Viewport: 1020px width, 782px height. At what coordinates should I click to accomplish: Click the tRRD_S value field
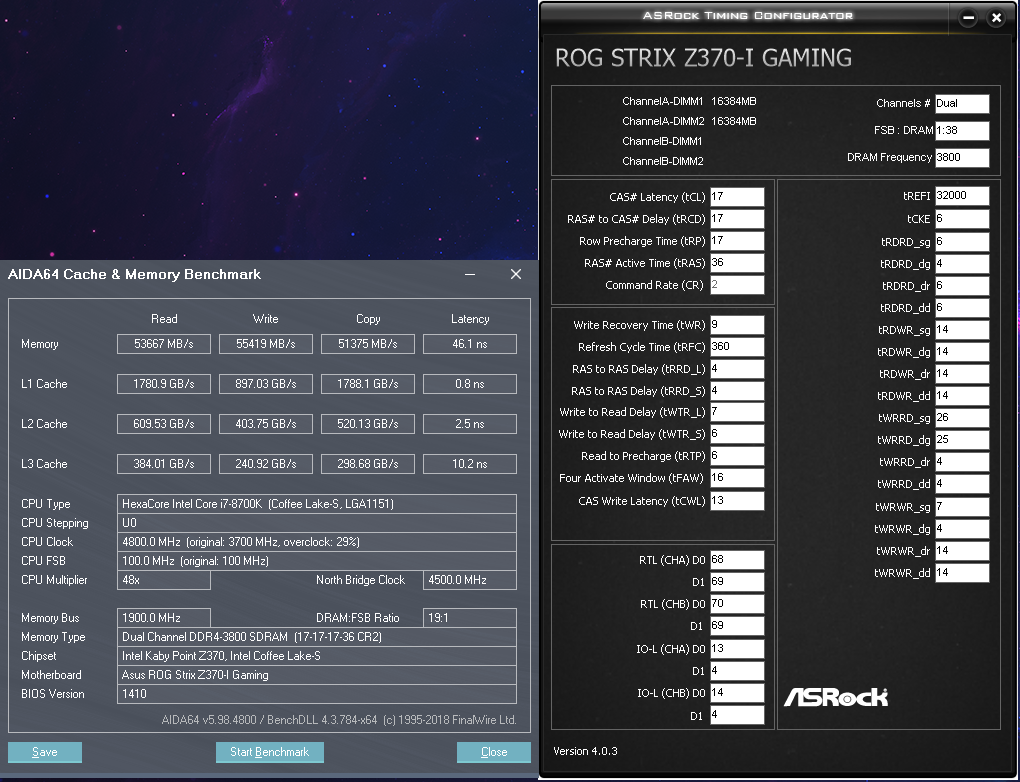point(737,391)
